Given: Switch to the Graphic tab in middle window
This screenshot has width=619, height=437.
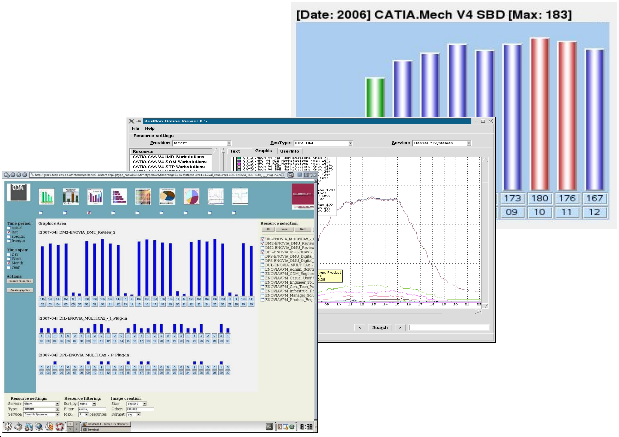Looking at the screenshot, I should (263, 151).
